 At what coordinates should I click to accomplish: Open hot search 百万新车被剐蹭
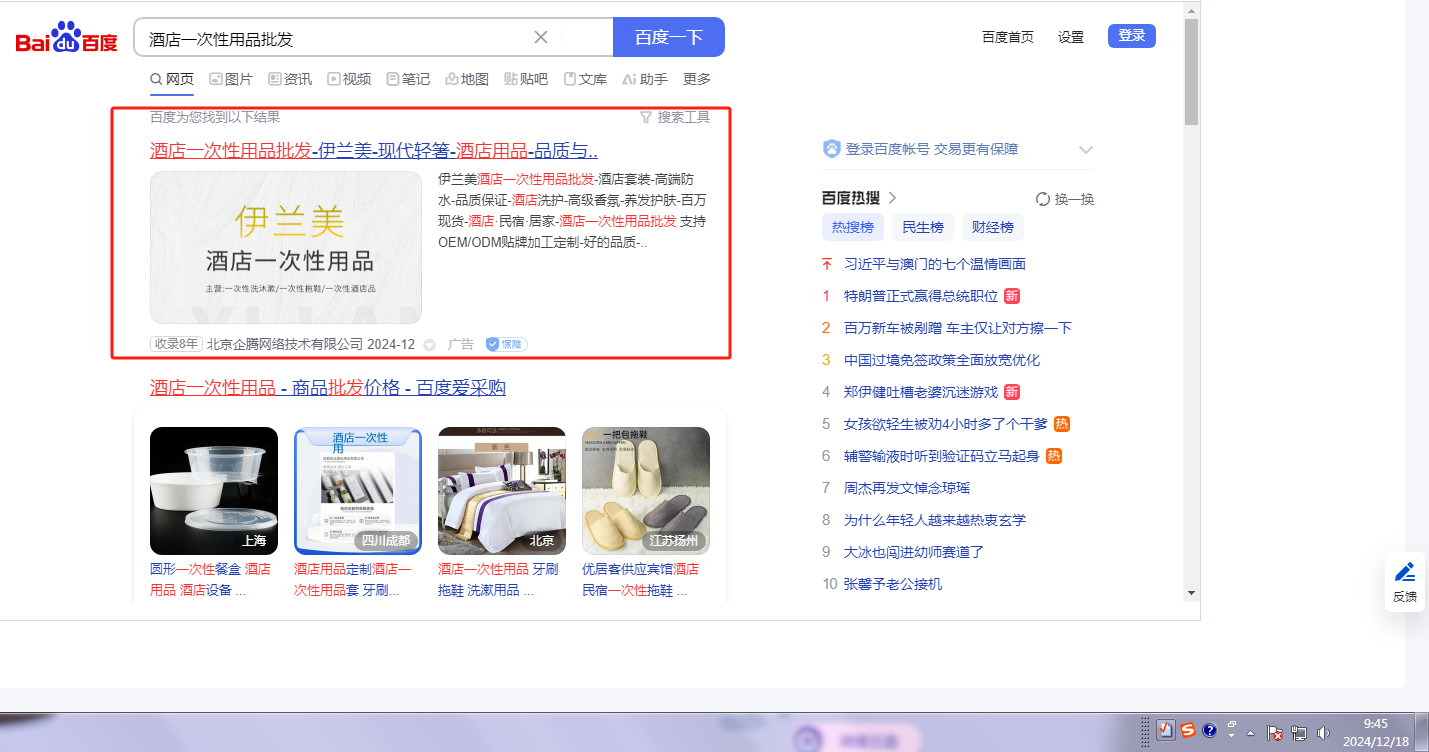[958, 328]
